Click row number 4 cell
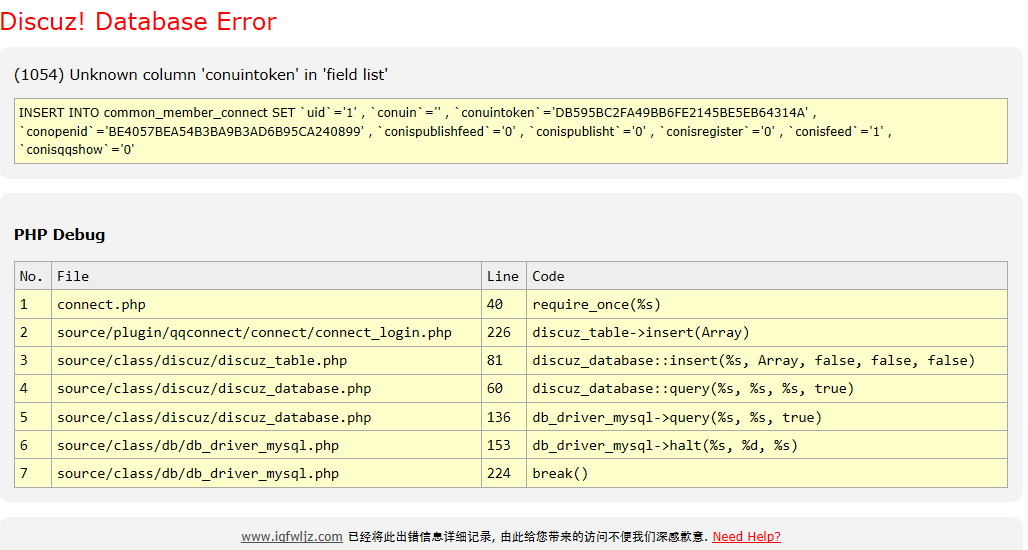 [x=33, y=389]
